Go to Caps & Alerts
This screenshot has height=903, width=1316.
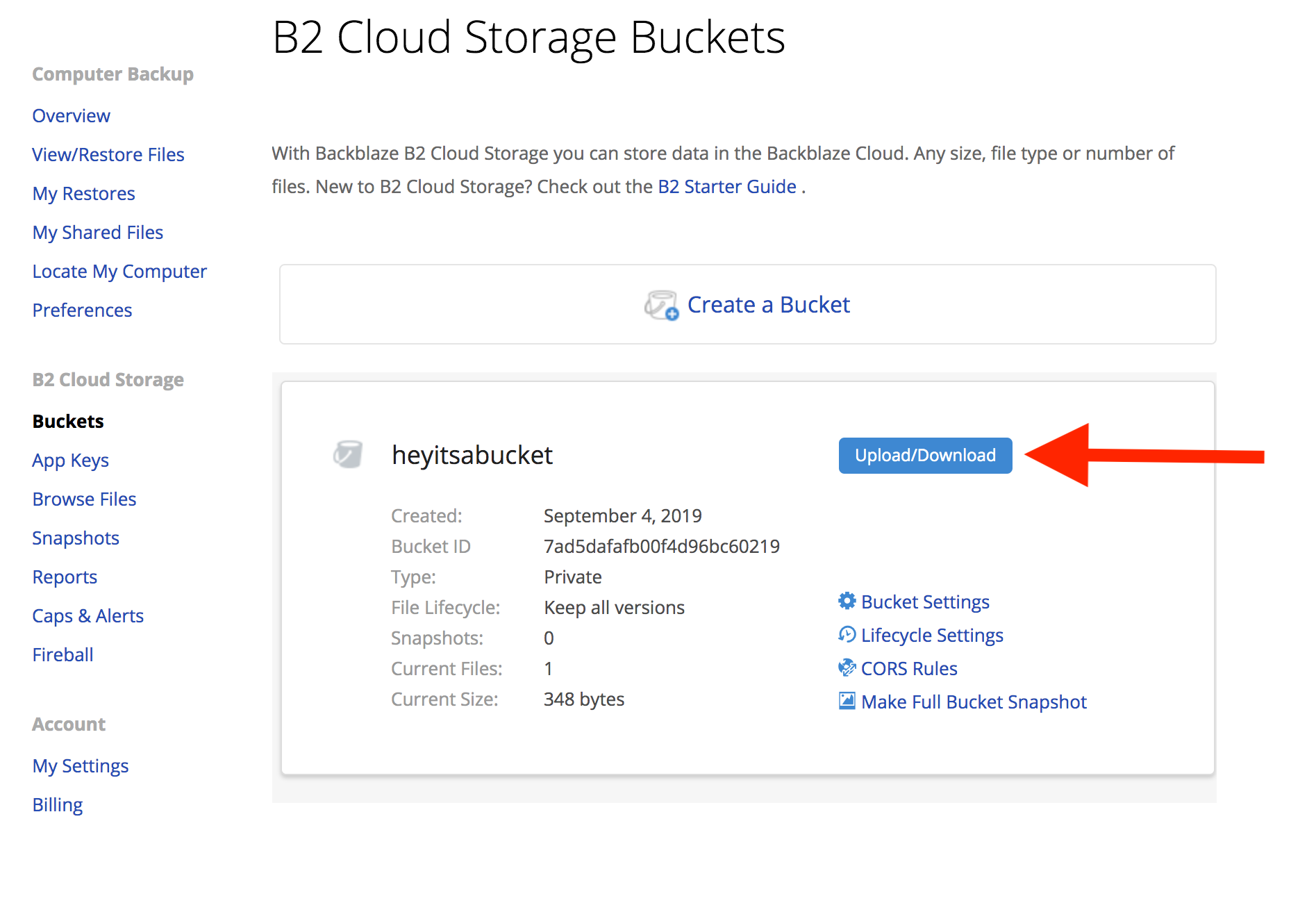point(88,616)
